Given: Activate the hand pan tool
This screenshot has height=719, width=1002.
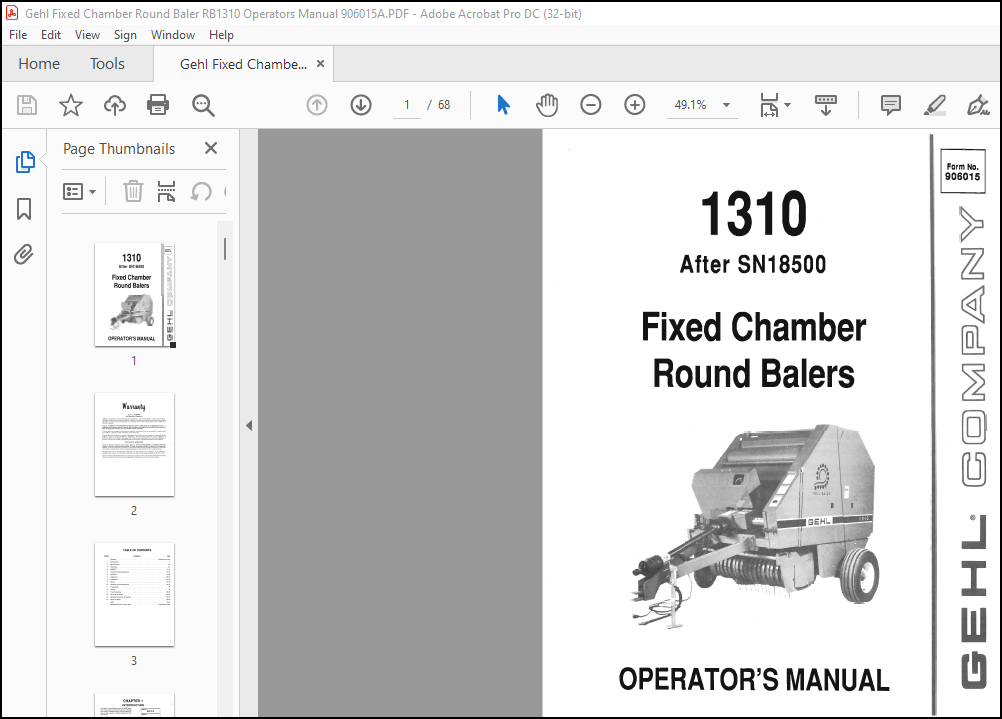Looking at the screenshot, I should click(547, 105).
